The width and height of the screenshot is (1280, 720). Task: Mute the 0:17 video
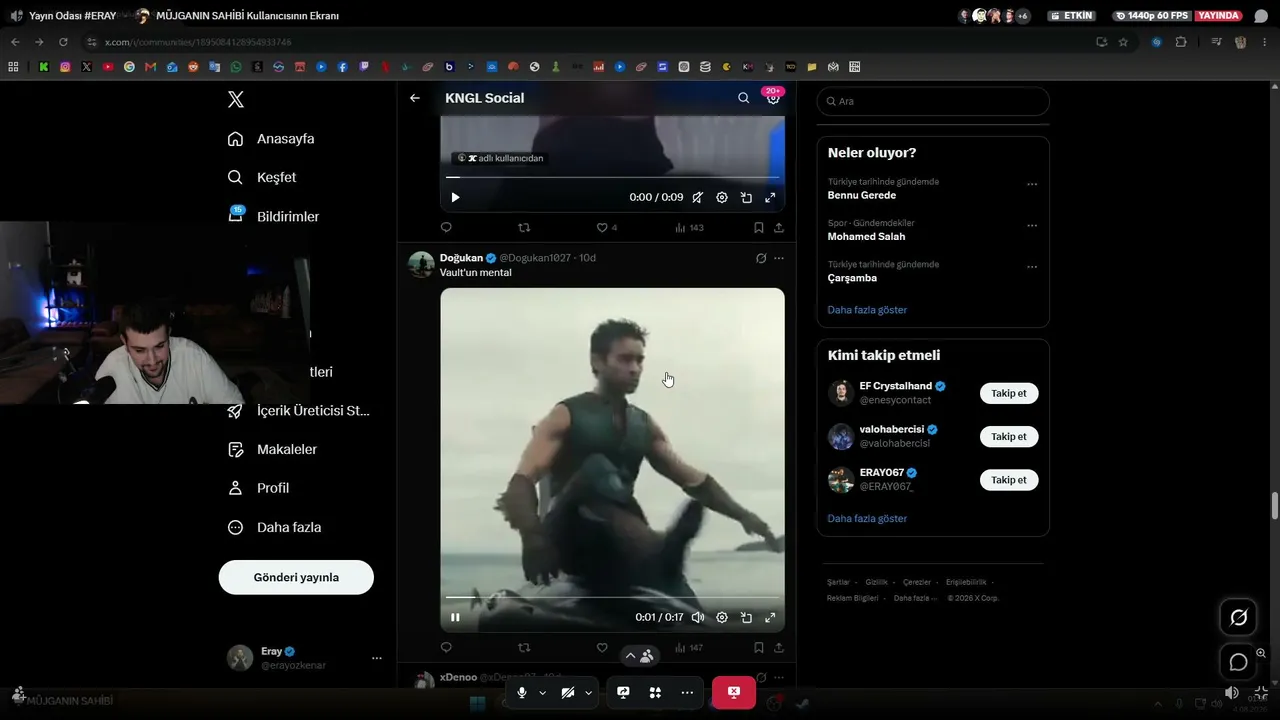tap(698, 617)
